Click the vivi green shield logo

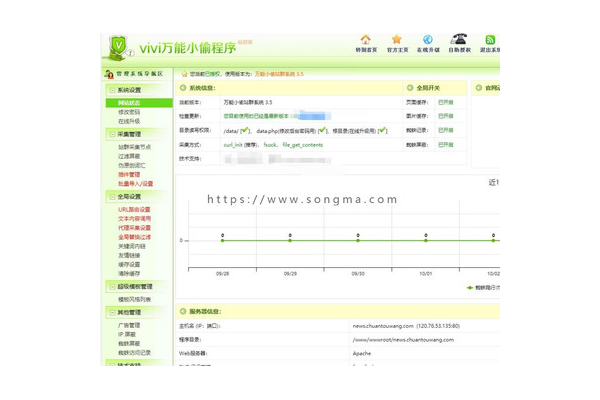coord(119,47)
